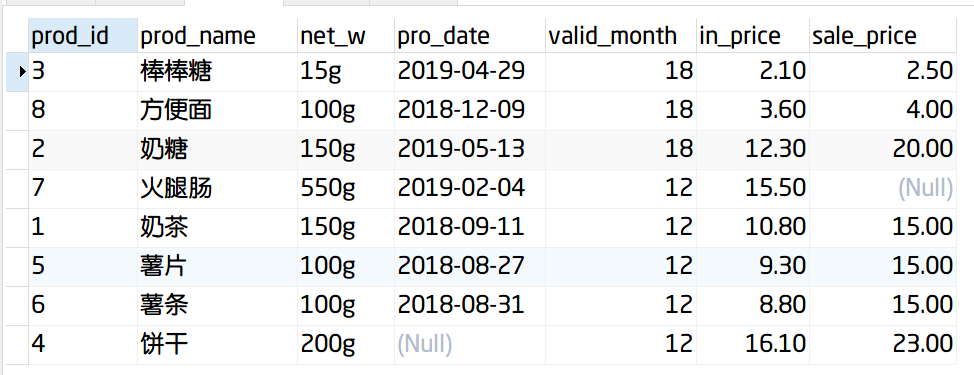The height and width of the screenshot is (375, 974).
Task: Click the net_w column header
Action: coord(345,35)
